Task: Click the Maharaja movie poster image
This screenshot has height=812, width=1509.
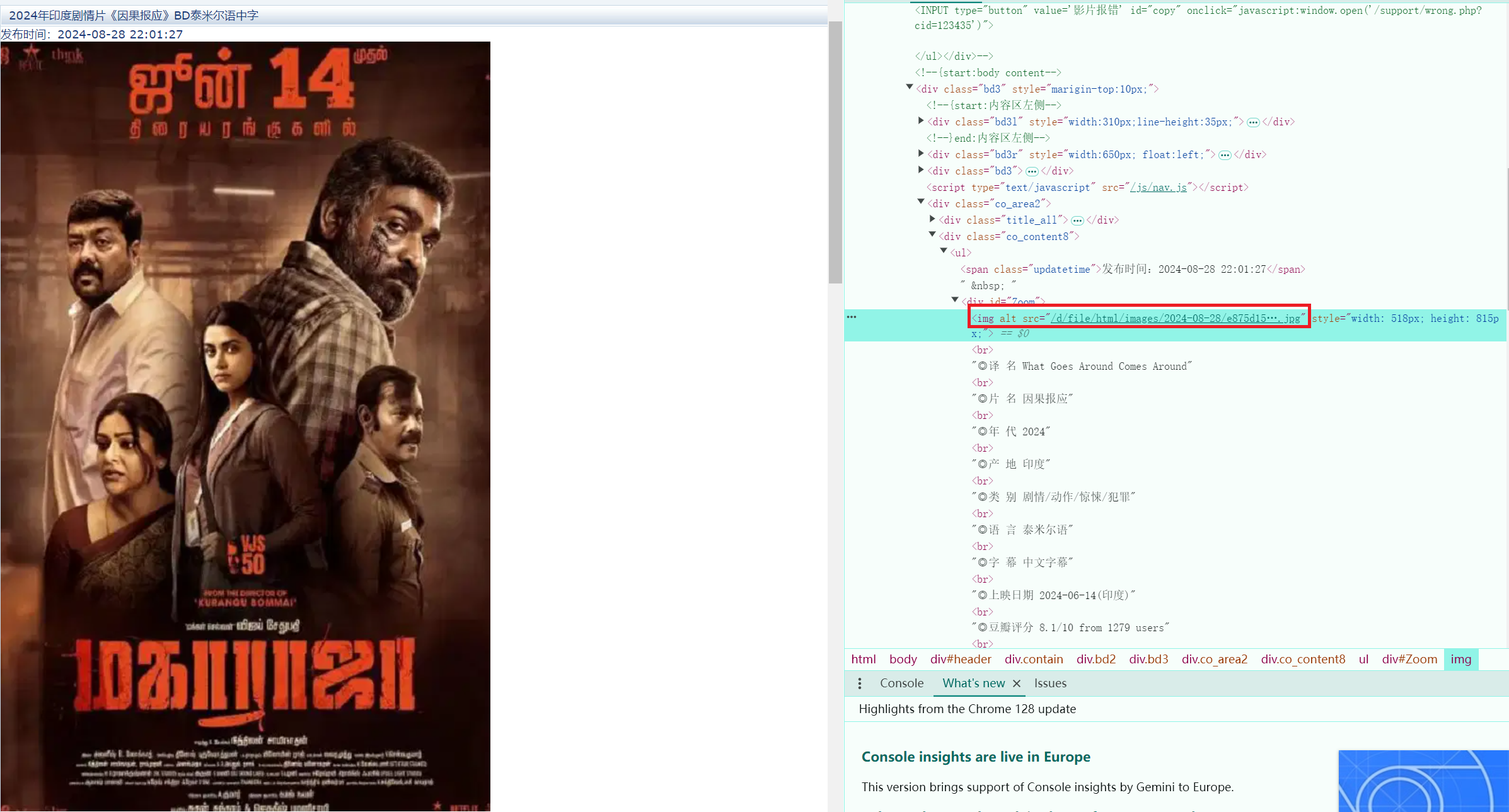Action: (245, 426)
